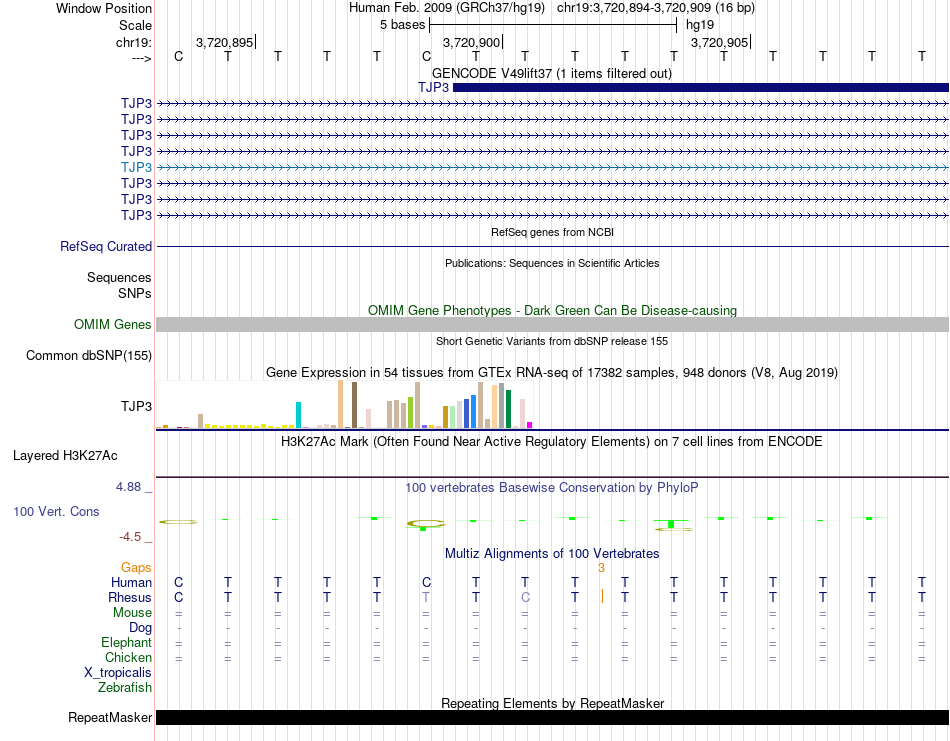Click the SNPs track label
The width and height of the screenshot is (950, 741).
point(135,293)
